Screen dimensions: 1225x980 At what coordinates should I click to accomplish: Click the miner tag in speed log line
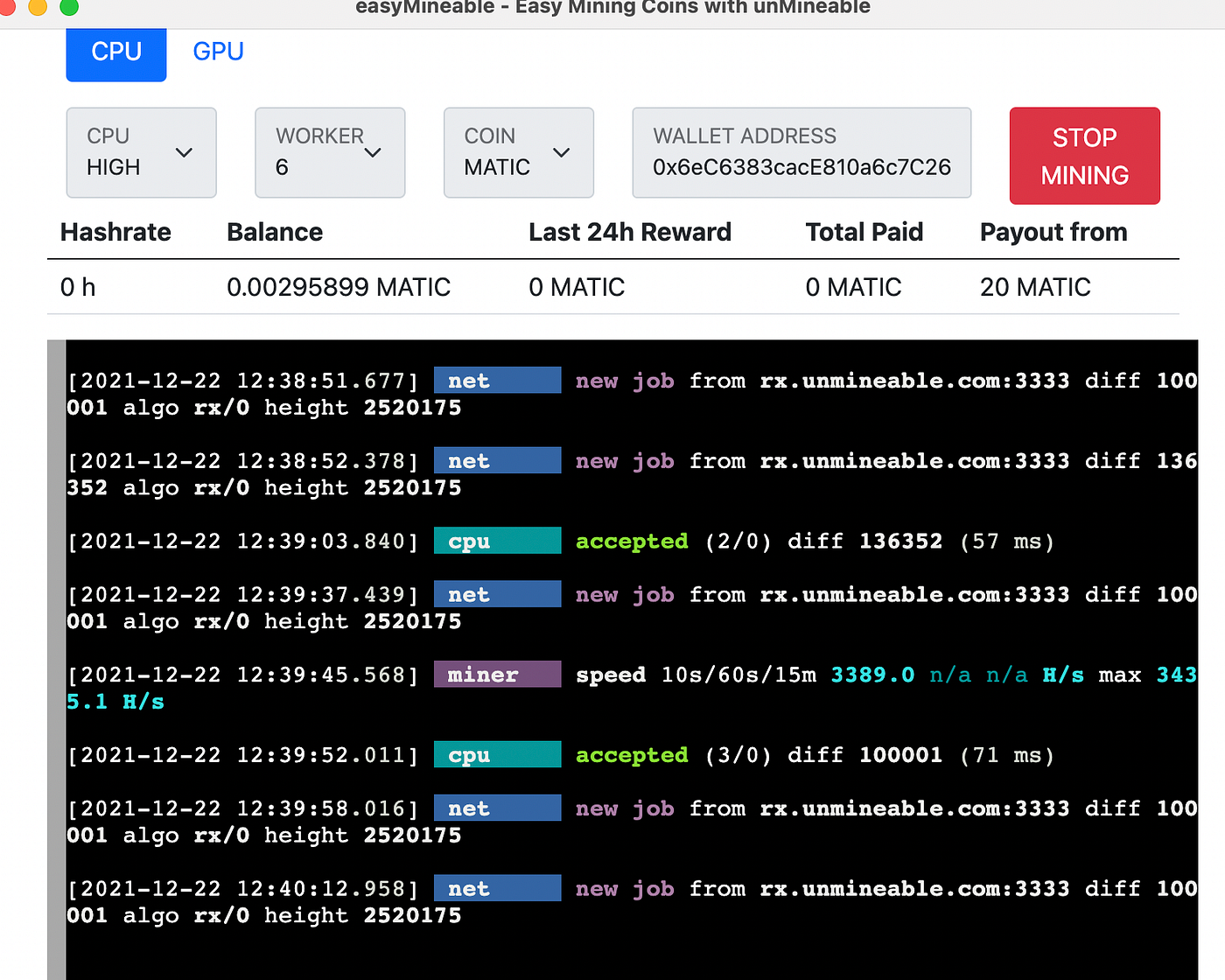pos(497,675)
